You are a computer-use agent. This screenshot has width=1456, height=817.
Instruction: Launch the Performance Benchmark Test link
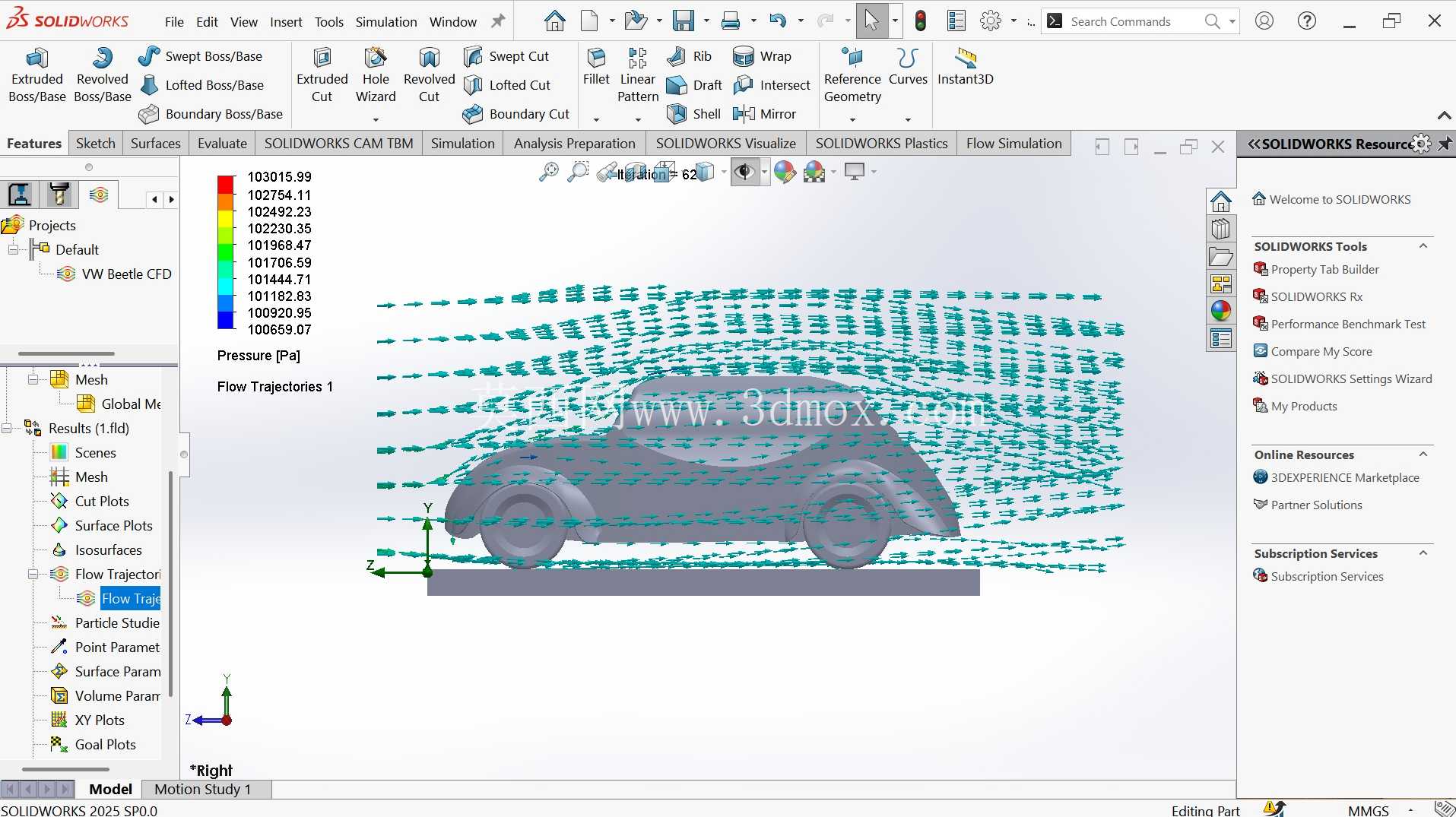(x=1348, y=324)
